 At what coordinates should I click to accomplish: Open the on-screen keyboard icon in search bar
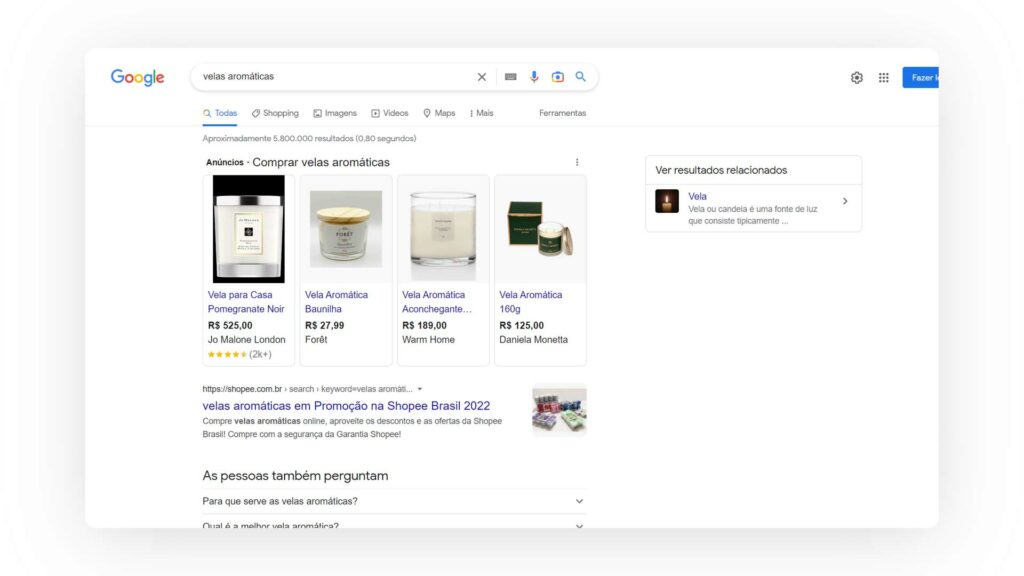point(509,76)
